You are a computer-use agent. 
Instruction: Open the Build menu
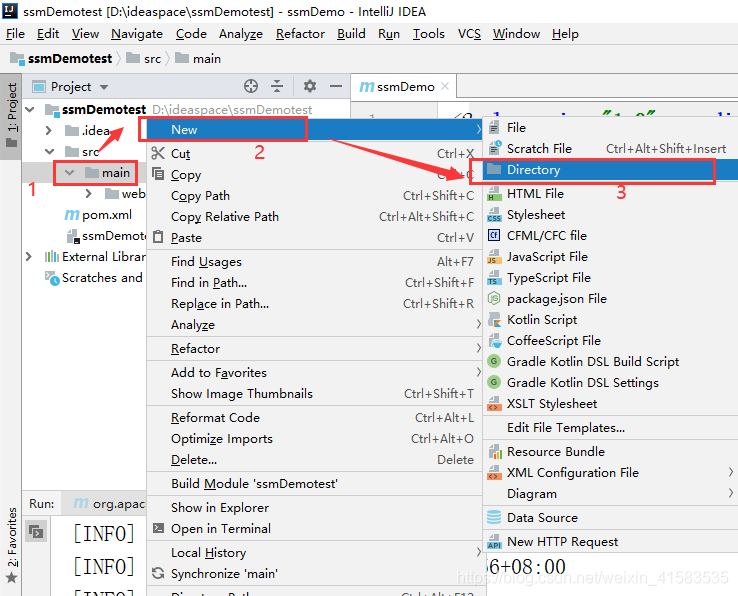tap(351, 34)
